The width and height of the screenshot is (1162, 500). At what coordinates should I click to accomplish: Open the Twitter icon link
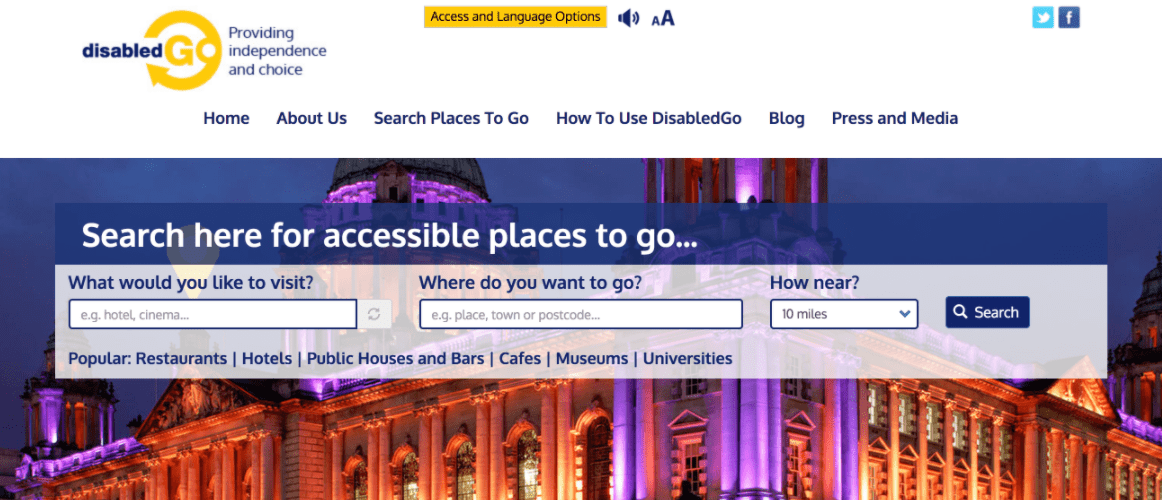click(1043, 17)
